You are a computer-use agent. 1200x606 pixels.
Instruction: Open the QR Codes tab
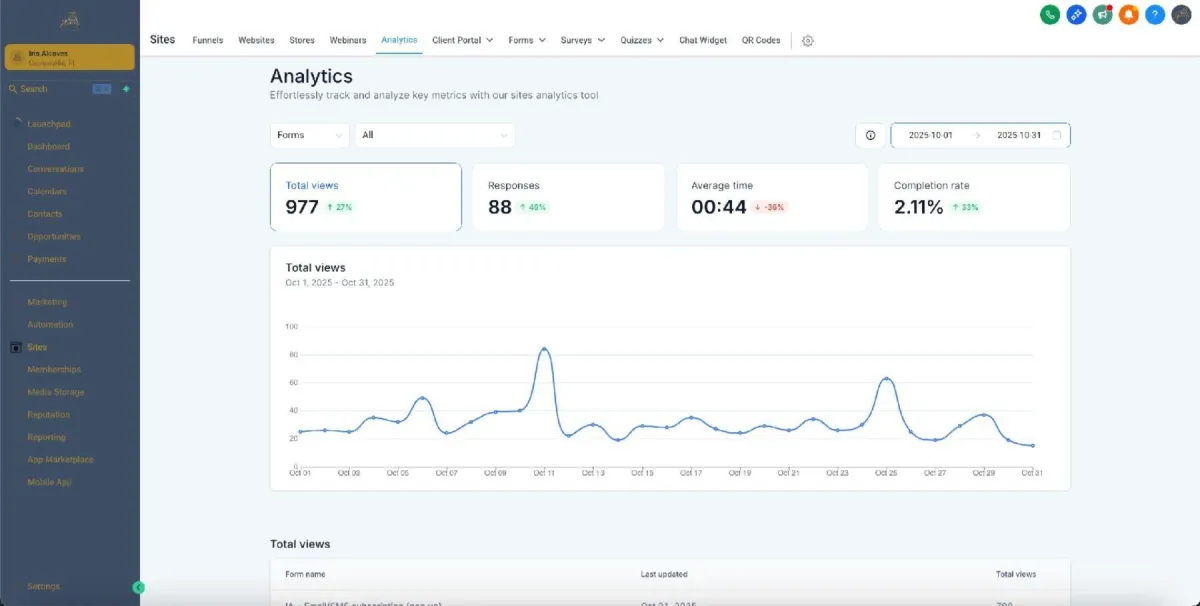coord(761,40)
